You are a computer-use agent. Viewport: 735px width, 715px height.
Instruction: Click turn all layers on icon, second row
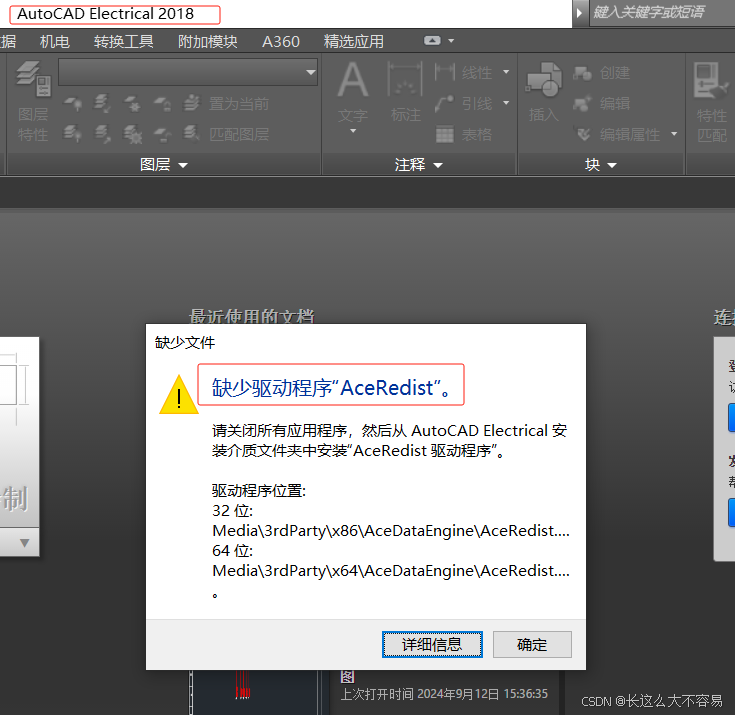[73, 135]
